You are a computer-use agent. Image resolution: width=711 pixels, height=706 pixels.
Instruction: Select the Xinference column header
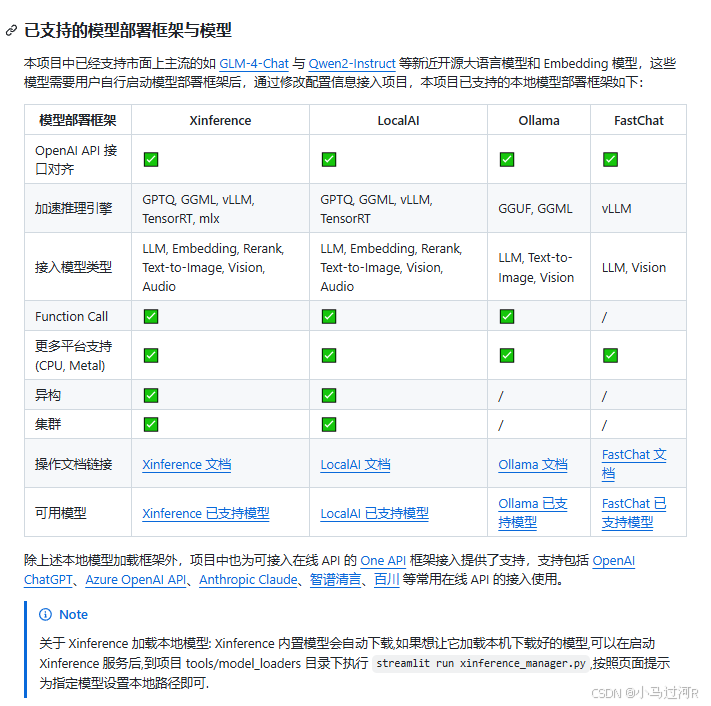[x=220, y=120]
